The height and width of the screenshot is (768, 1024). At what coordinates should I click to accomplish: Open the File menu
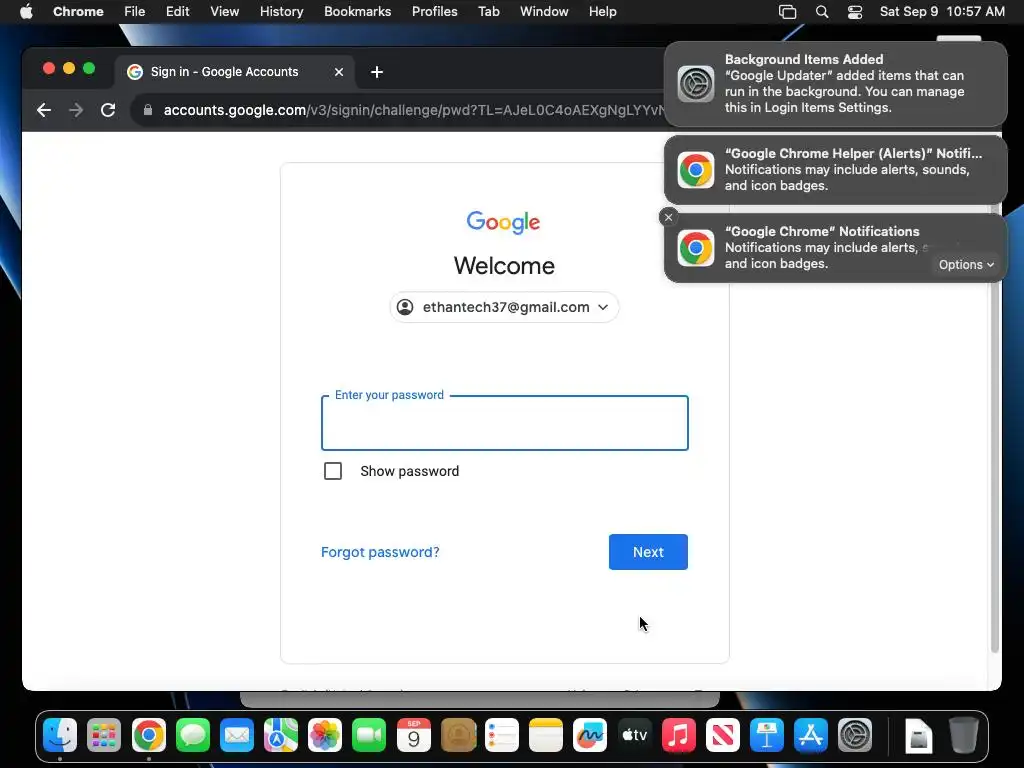(x=135, y=12)
